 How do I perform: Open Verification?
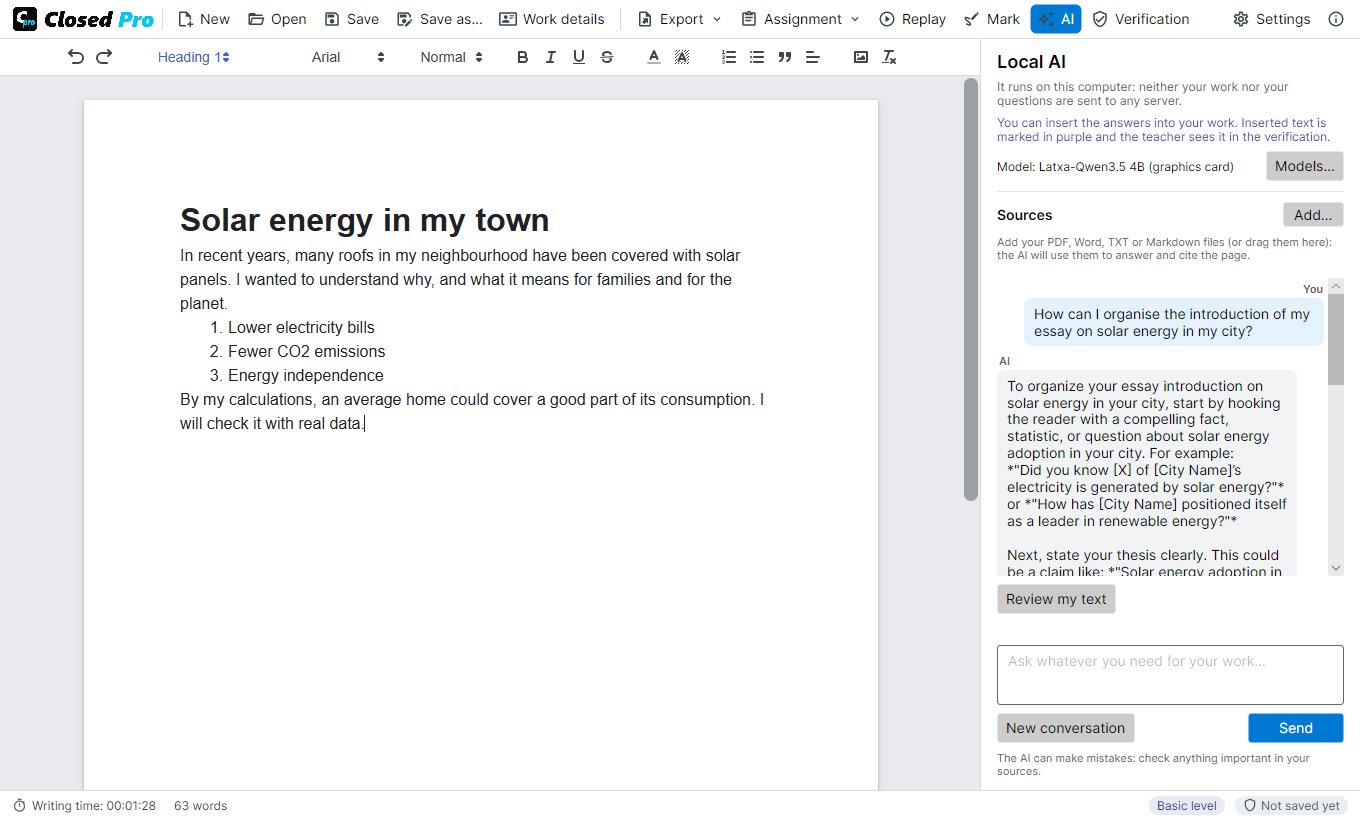click(x=1140, y=19)
